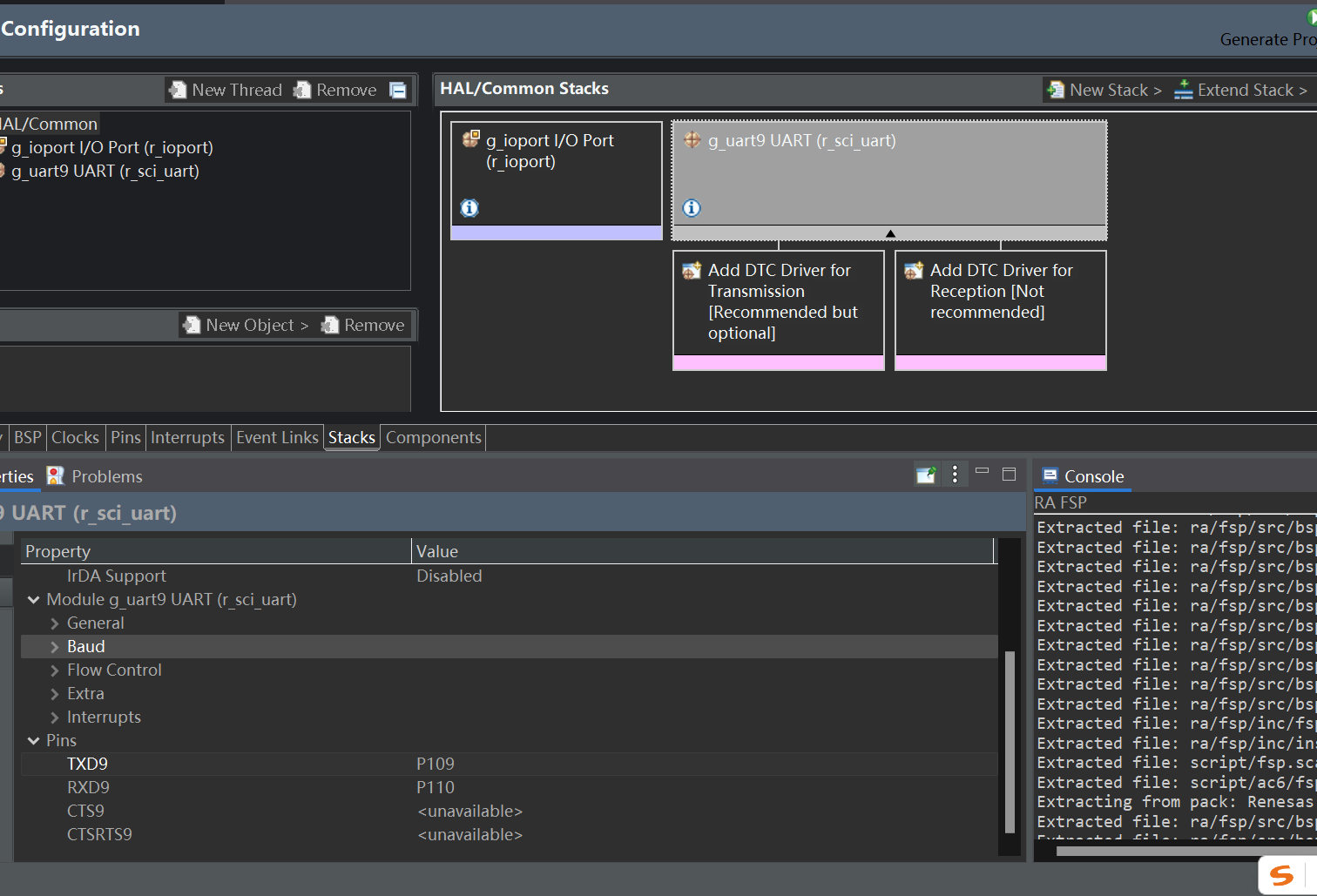This screenshot has width=1317, height=896.
Task: Click the info icon on the g_uart9 stack block
Action: click(x=692, y=208)
